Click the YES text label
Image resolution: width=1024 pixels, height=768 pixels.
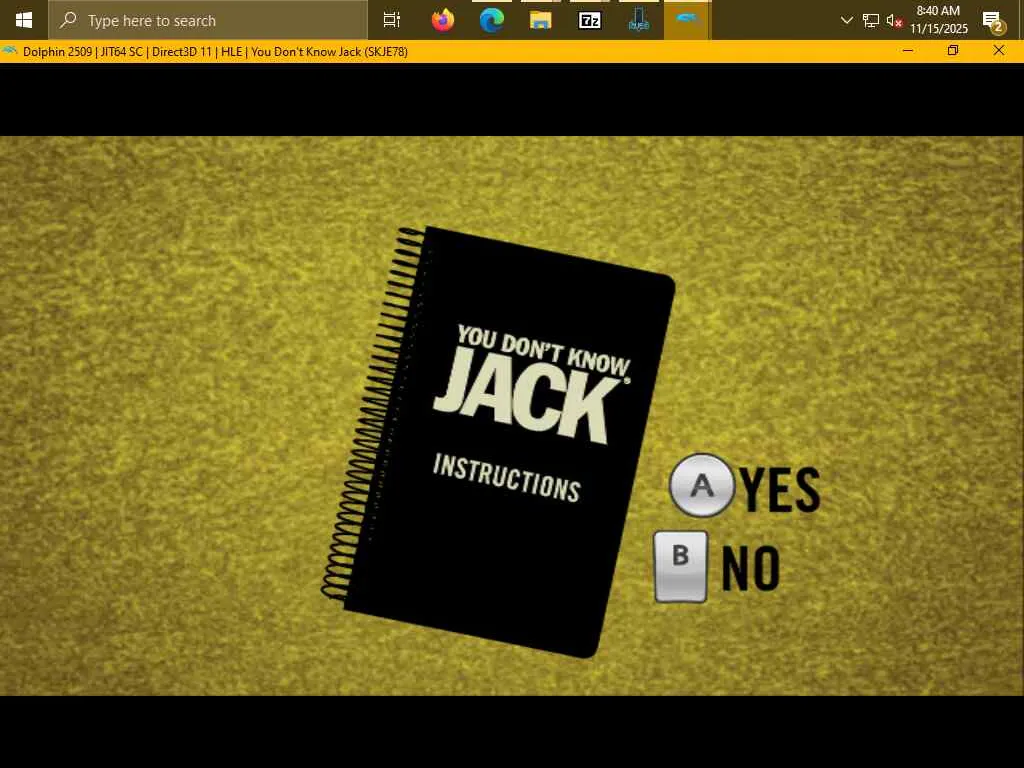coord(780,489)
